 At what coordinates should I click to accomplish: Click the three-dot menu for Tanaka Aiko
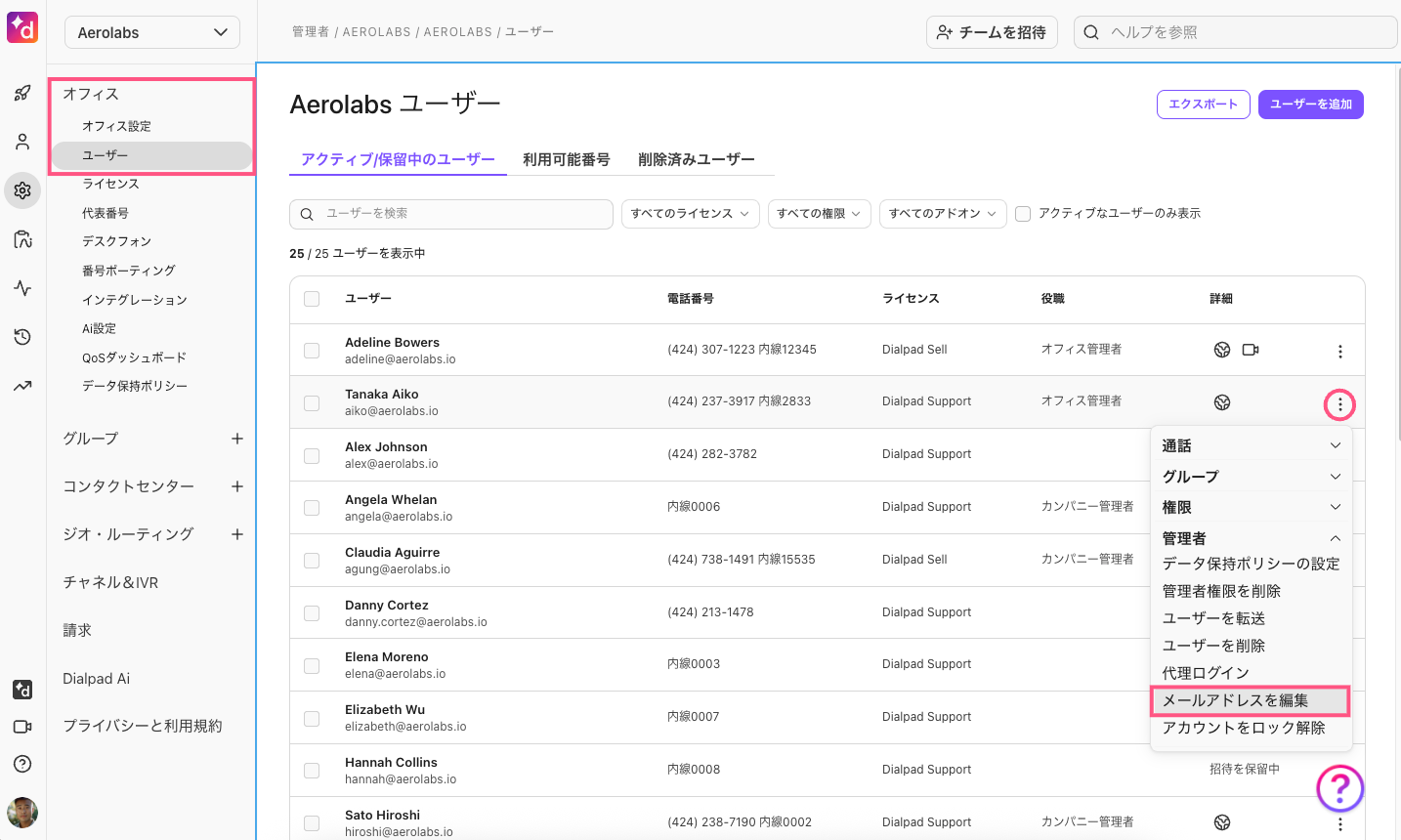pyautogui.click(x=1339, y=404)
